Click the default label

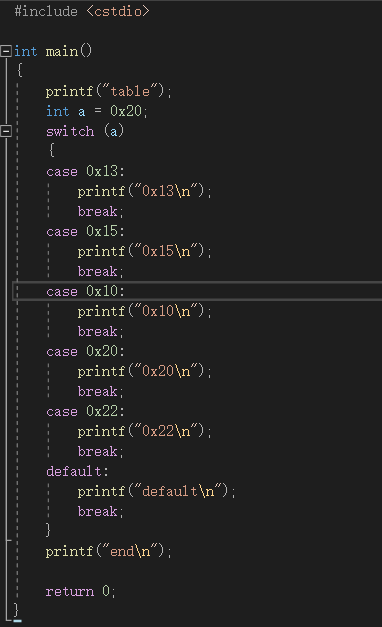(77, 471)
